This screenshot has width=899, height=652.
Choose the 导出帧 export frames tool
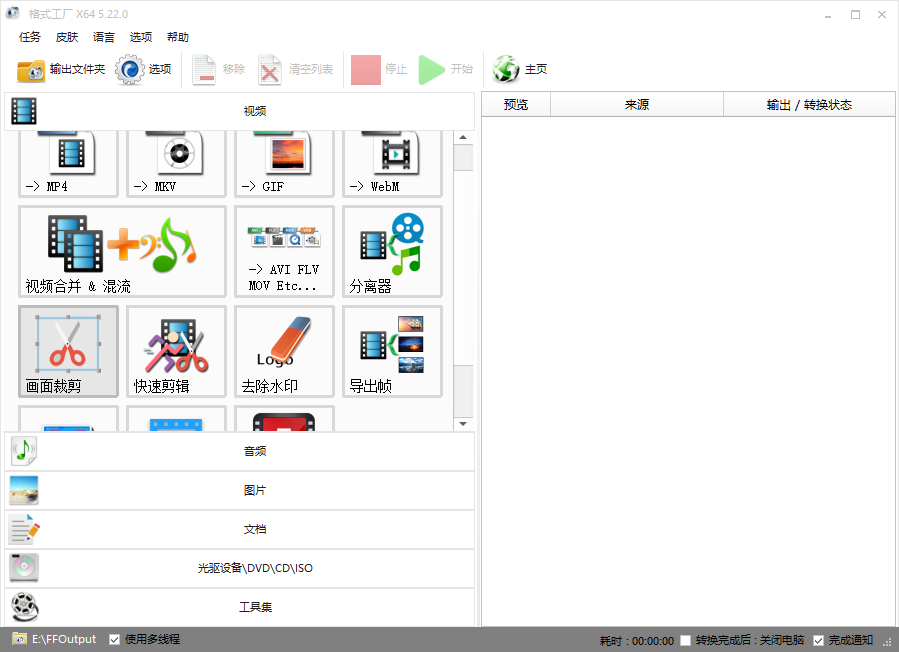point(392,351)
